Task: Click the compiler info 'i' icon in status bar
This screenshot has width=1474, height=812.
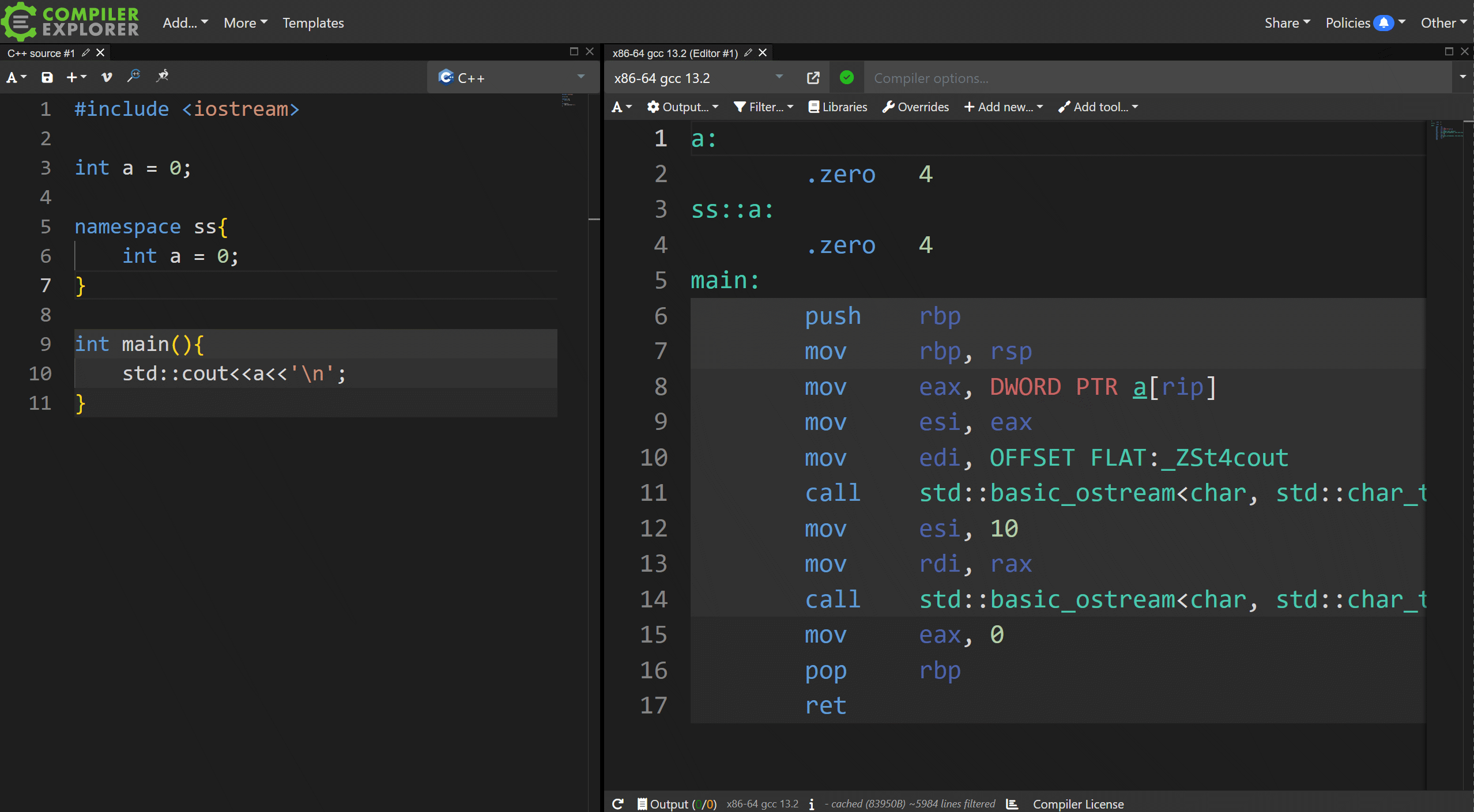Action: (x=812, y=803)
